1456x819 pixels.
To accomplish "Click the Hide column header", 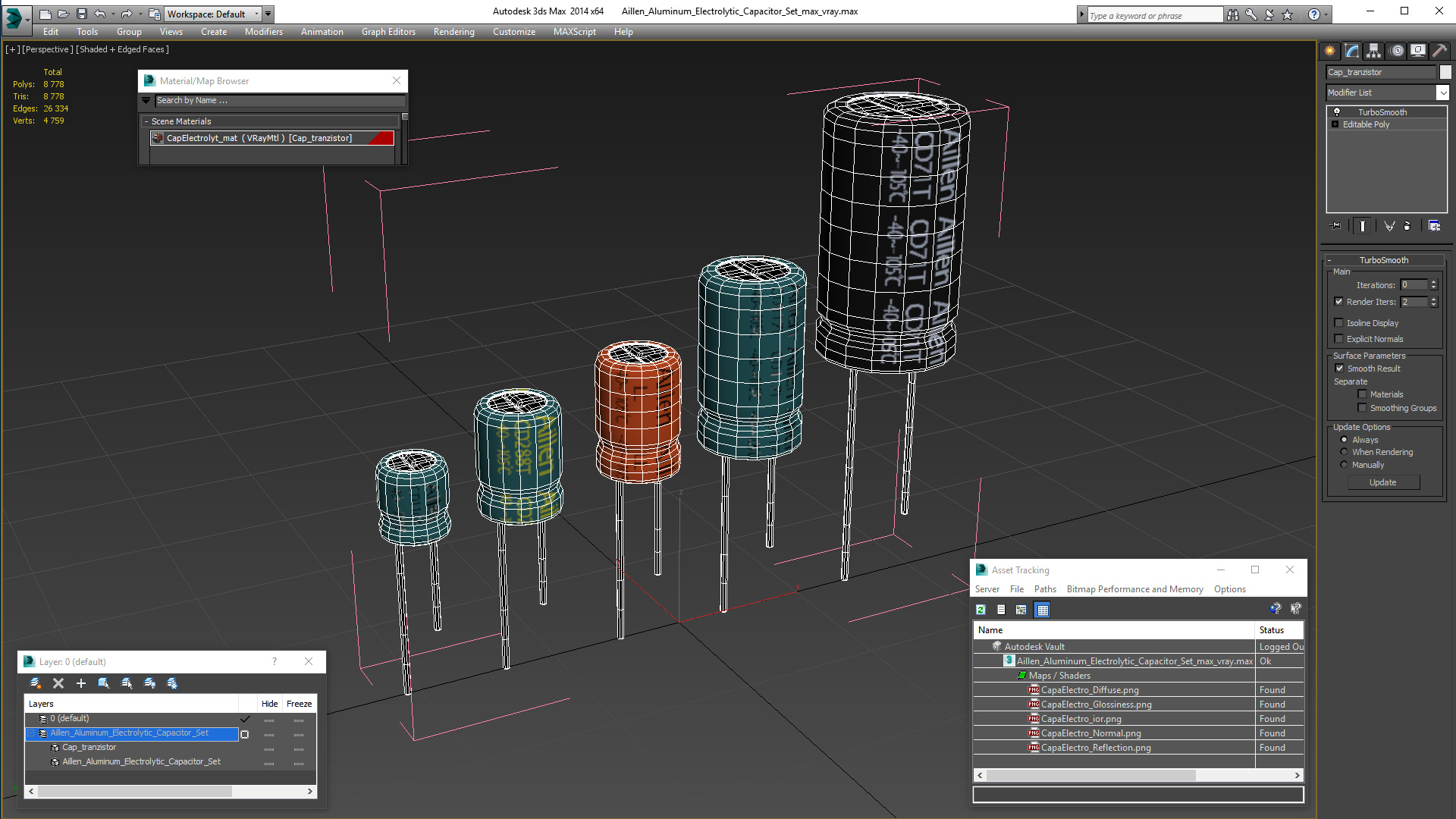I will [269, 704].
